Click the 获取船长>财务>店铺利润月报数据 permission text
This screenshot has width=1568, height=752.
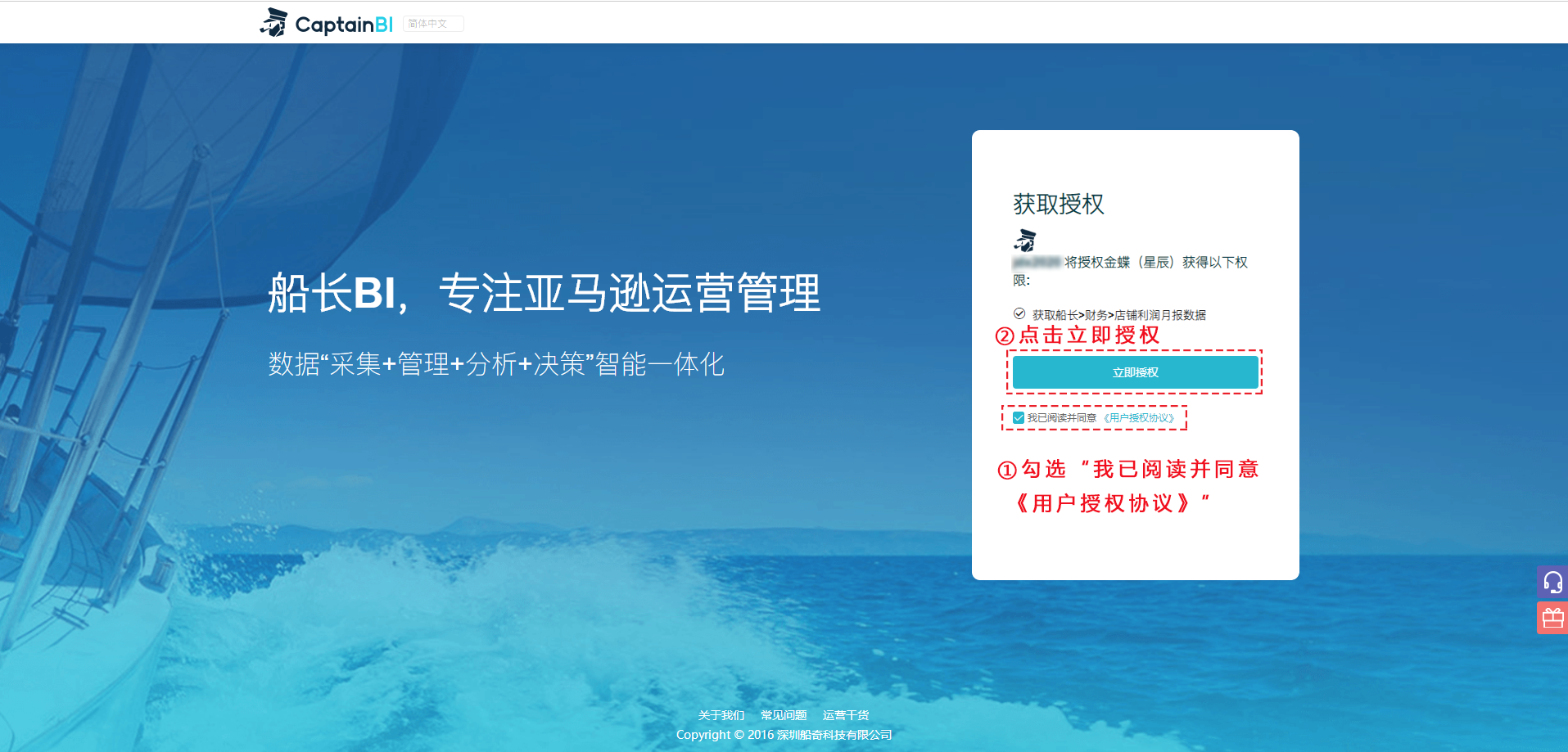[x=1118, y=315]
